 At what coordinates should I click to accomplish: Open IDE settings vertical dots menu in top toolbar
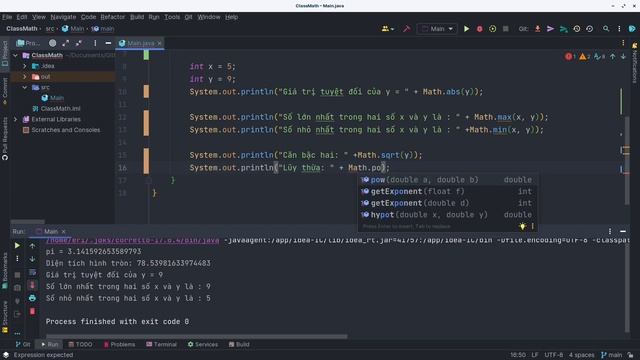pyautogui.click(x=619, y=29)
